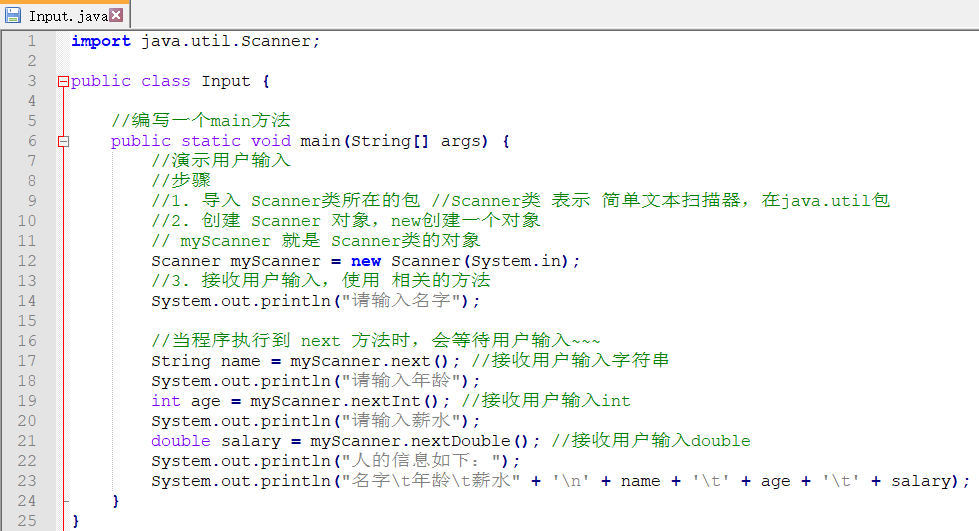Switch to the Input.java tab label

click(x=65, y=16)
